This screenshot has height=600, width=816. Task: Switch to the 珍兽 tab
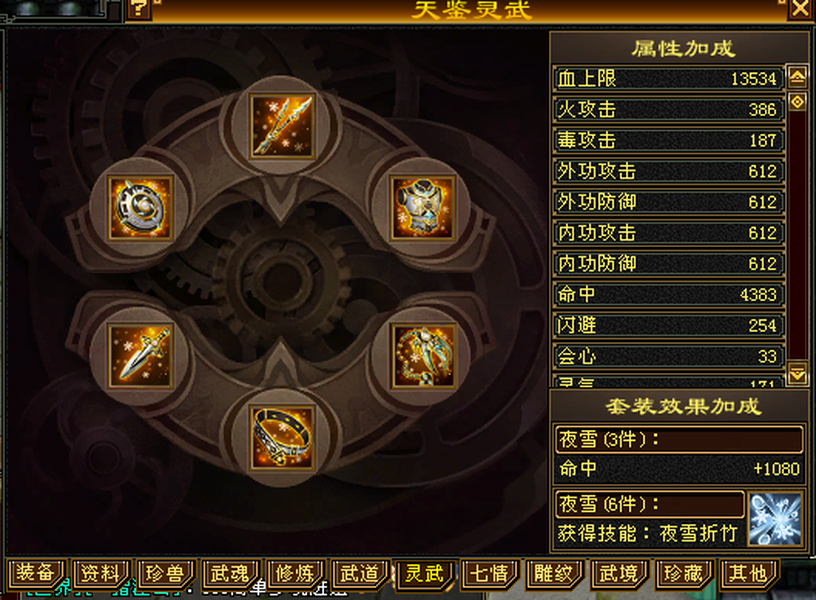(165, 573)
